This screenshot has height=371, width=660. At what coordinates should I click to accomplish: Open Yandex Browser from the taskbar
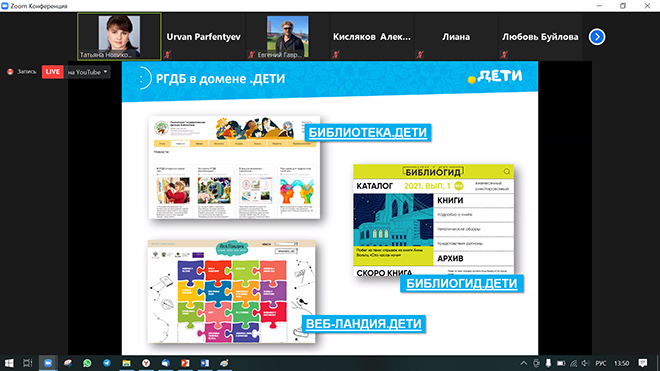(x=146, y=363)
